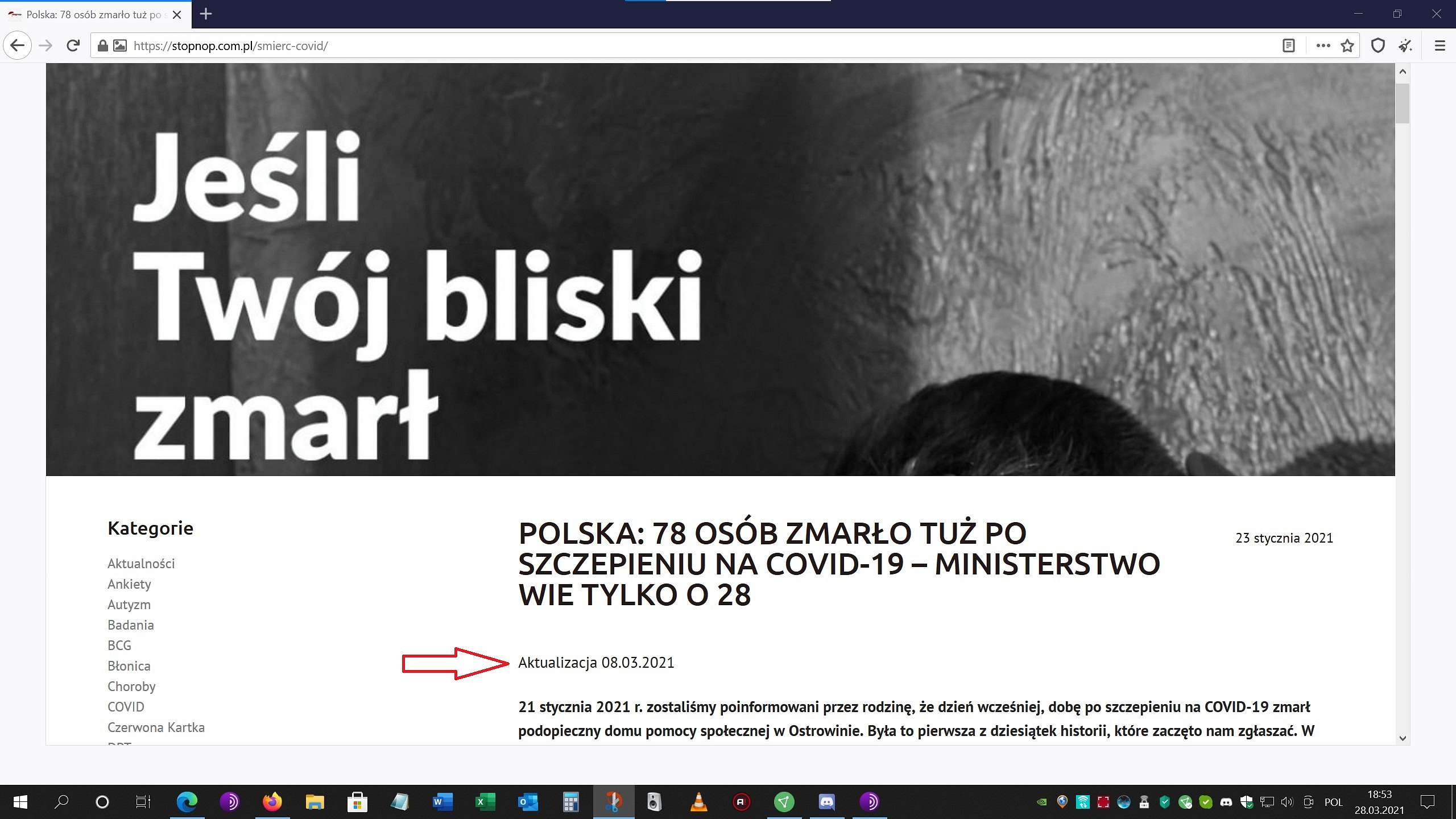Launch Outlook from the taskbar
1456x819 pixels.
pyautogui.click(x=528, y=802)
